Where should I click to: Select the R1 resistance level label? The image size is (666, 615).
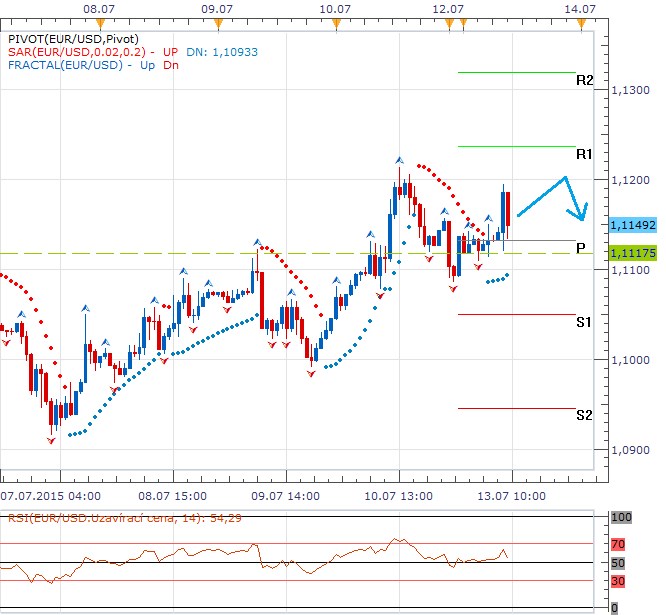pos(585,154)
